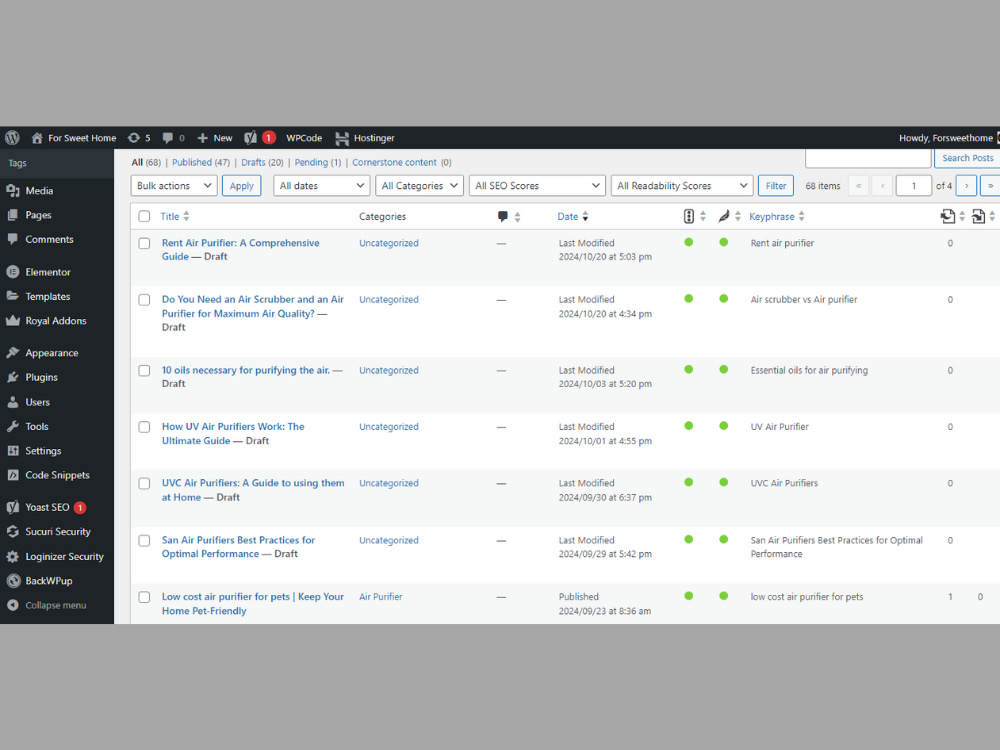Click the Plugins plug icon
This screenshot has width=1000, height=750.
pos(13,377)
